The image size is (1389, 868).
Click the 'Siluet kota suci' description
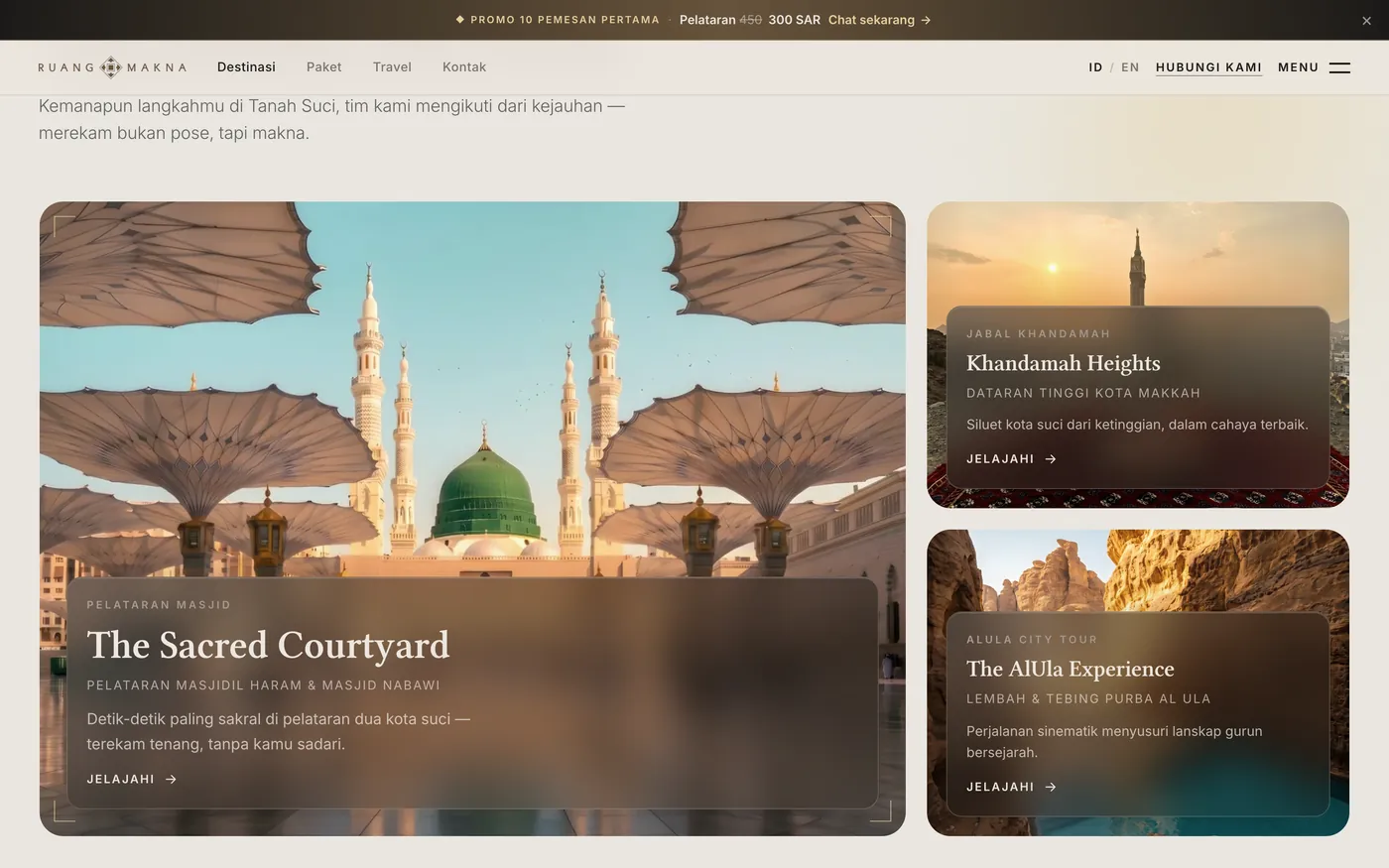pyautogui.click(x=1137, y=425)
